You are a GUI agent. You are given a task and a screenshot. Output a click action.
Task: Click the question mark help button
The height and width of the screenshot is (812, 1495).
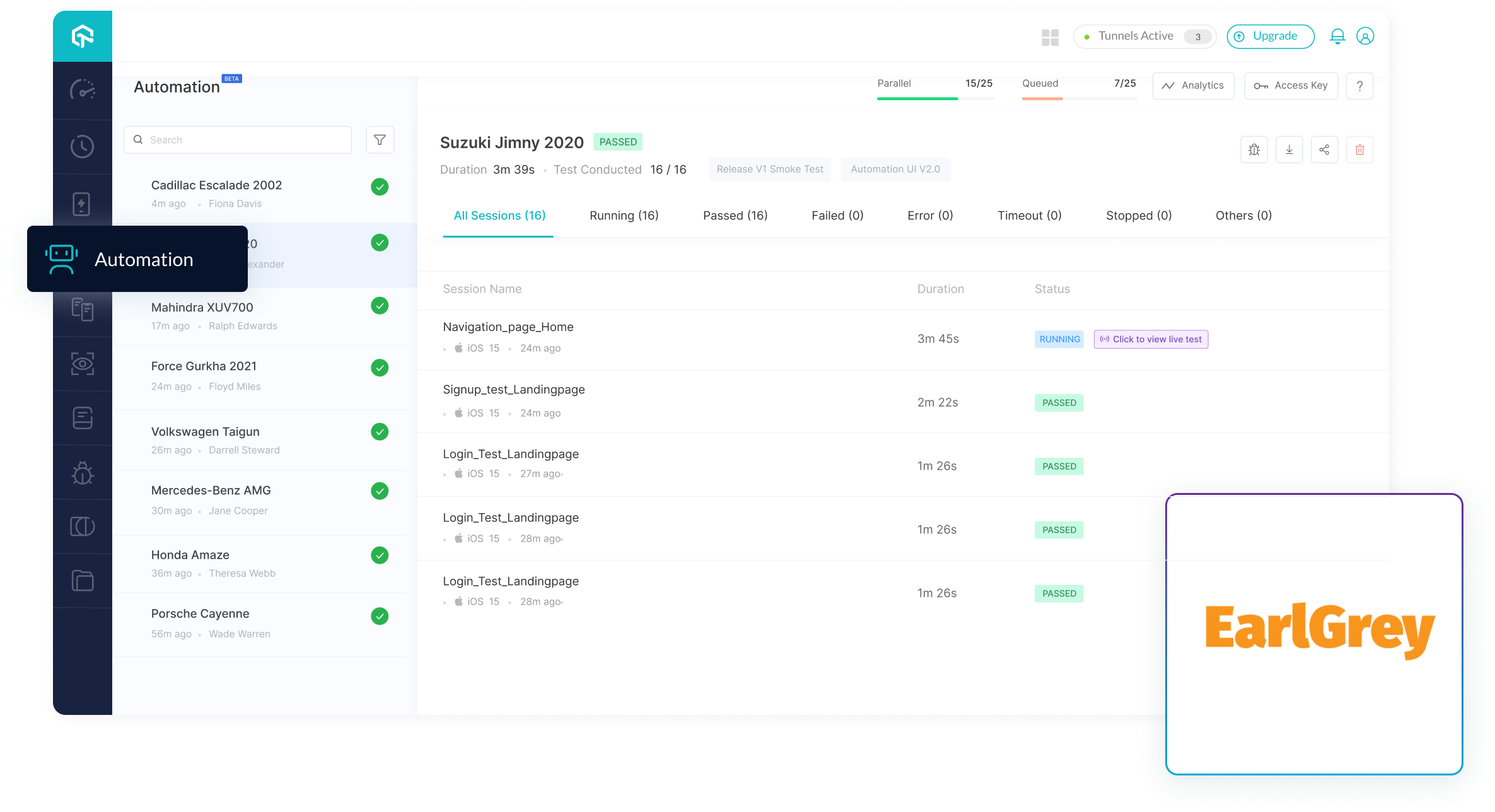pos(1359,86)
